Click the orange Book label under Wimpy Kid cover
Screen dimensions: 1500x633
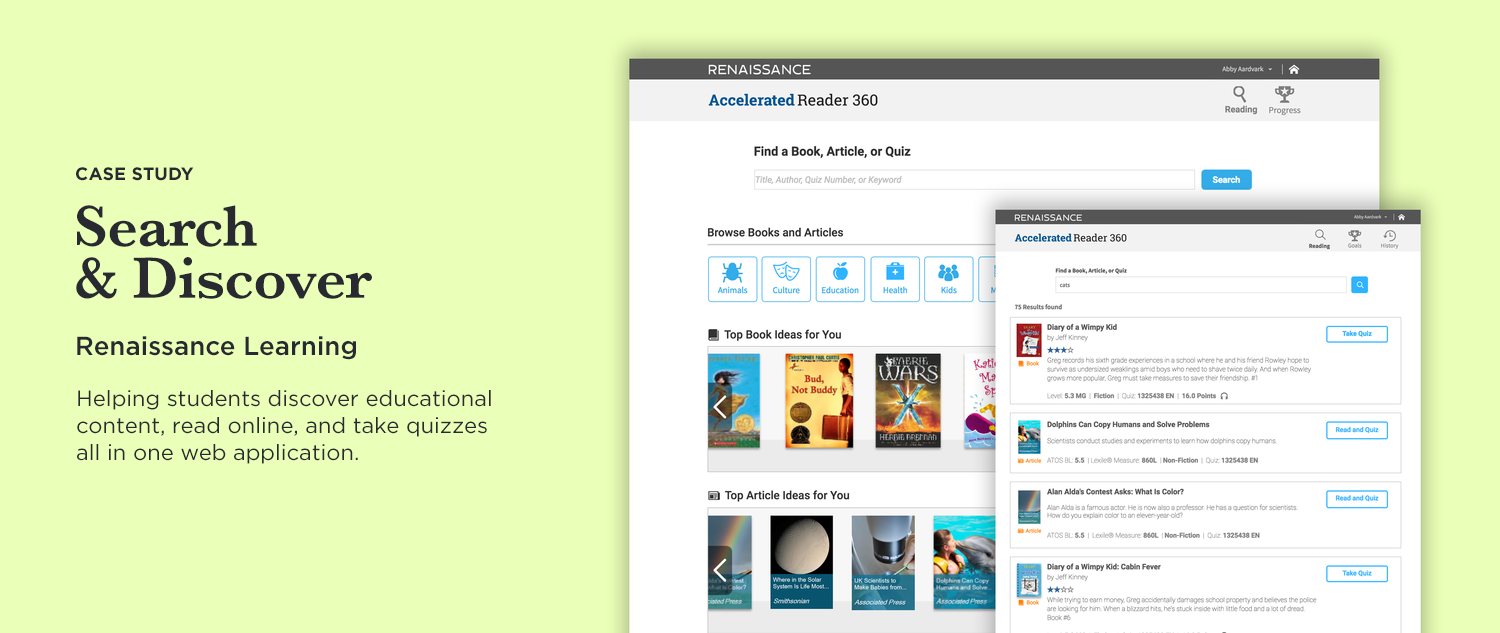point(1029,364)
